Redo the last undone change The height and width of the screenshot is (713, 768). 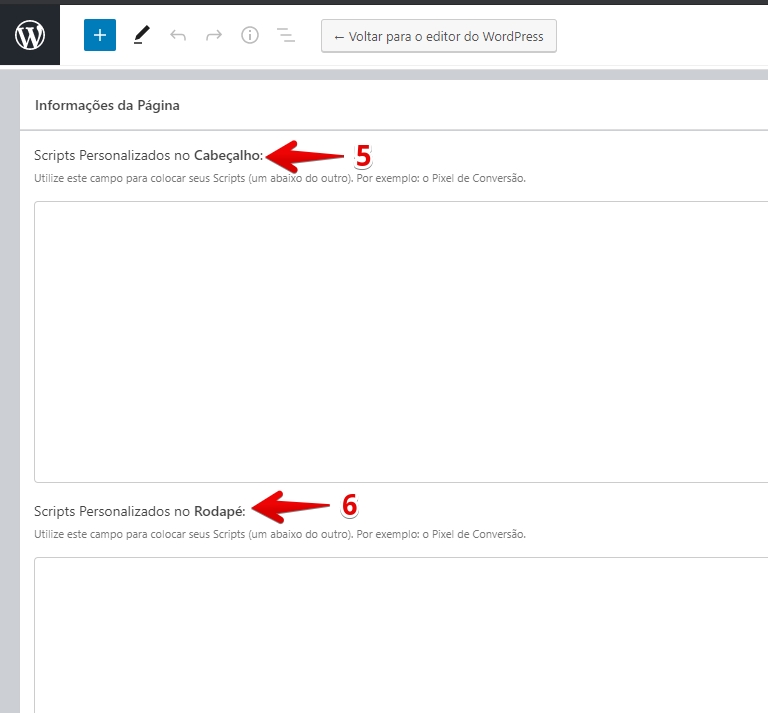pos(214,36)
